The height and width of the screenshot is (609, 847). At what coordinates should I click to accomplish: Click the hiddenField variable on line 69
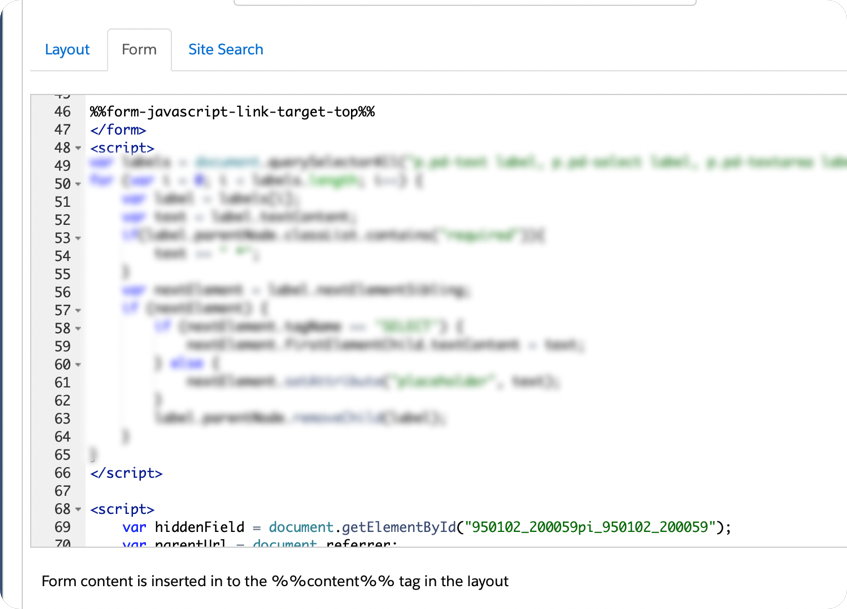click(199, 527)
